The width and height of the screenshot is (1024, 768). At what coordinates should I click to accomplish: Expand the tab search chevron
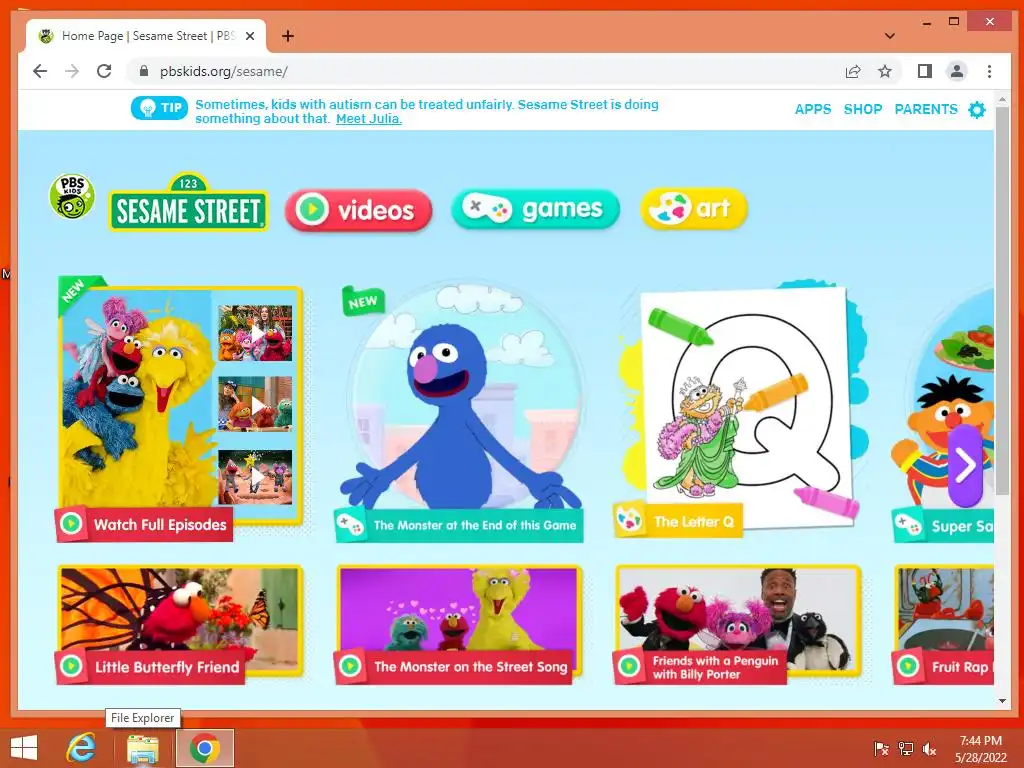point(889,36)
